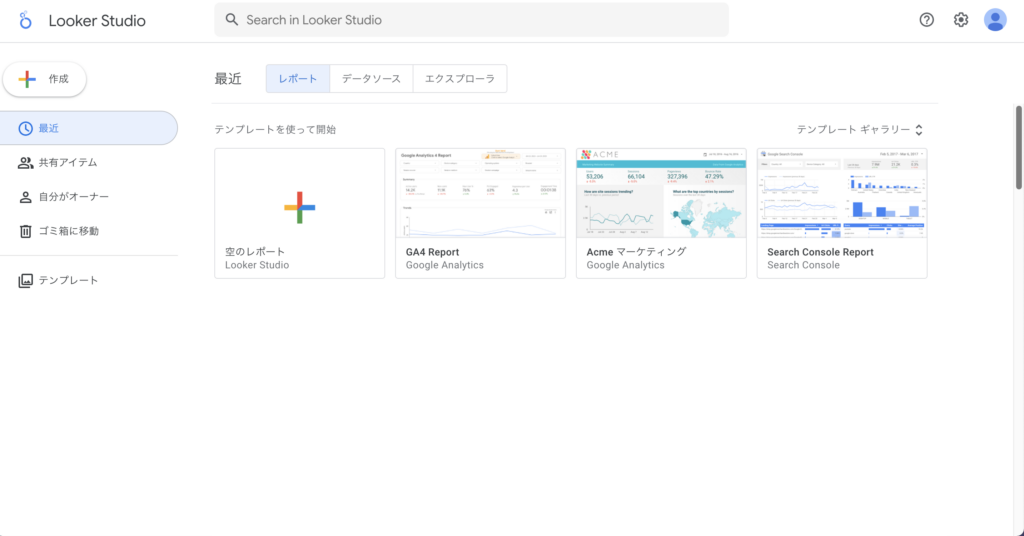Open the Search Console Report template thumbnail
The width and height of the screenshot is (1024, 536).
tap(842, 193)
